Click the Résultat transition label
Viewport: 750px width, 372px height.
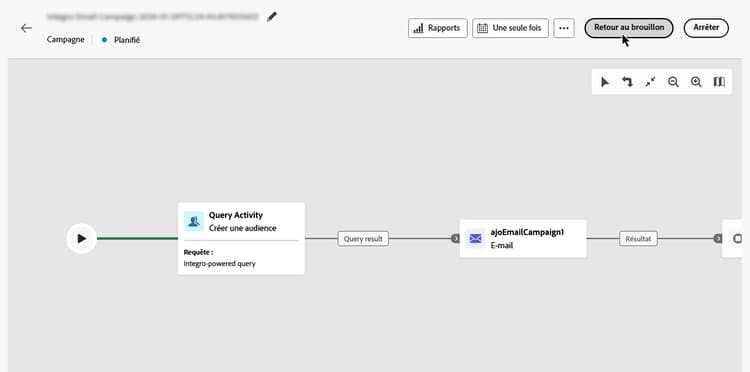(x=638, y=239)
